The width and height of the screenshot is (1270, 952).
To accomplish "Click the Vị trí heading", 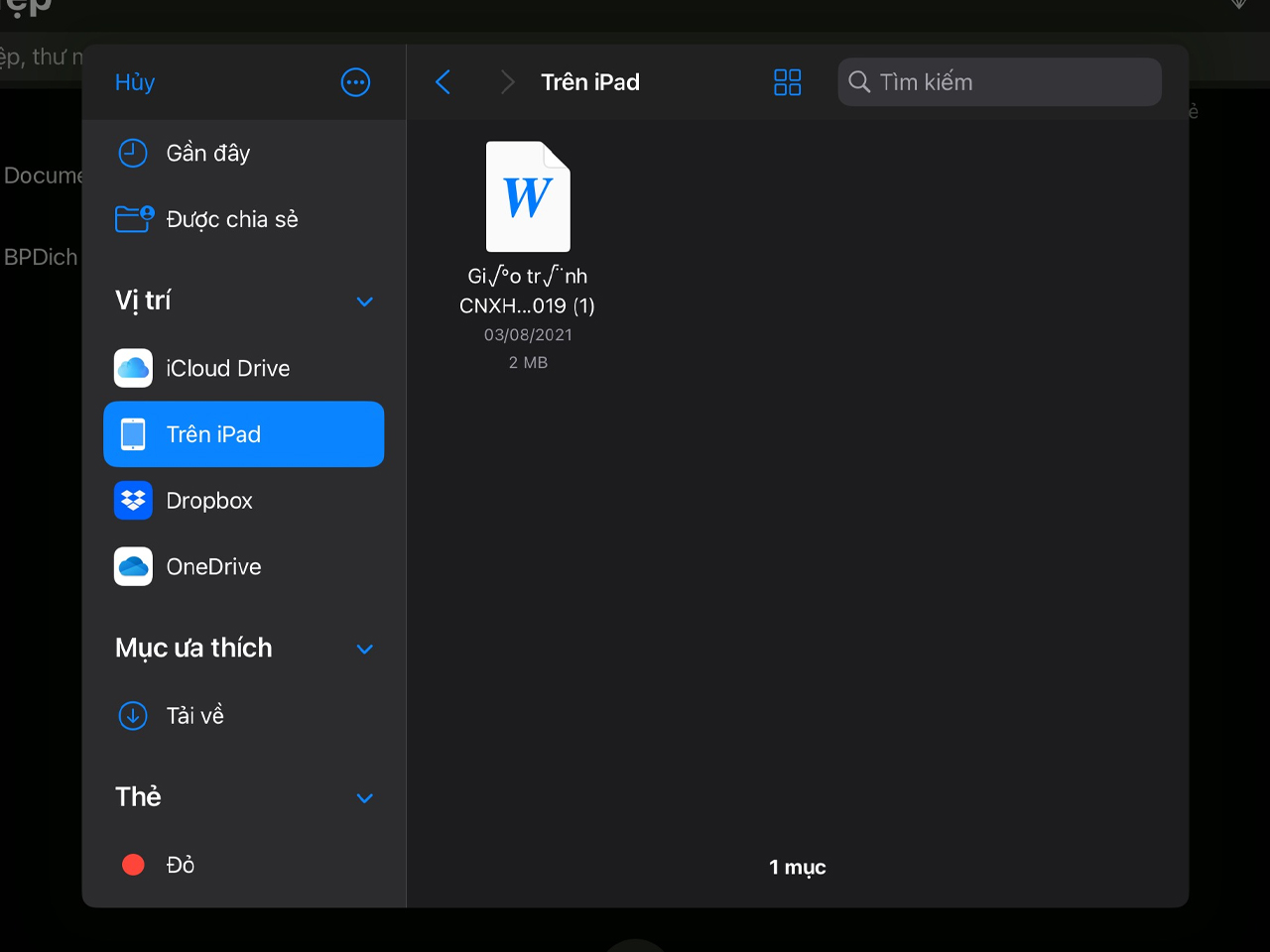I will (143, 300).
